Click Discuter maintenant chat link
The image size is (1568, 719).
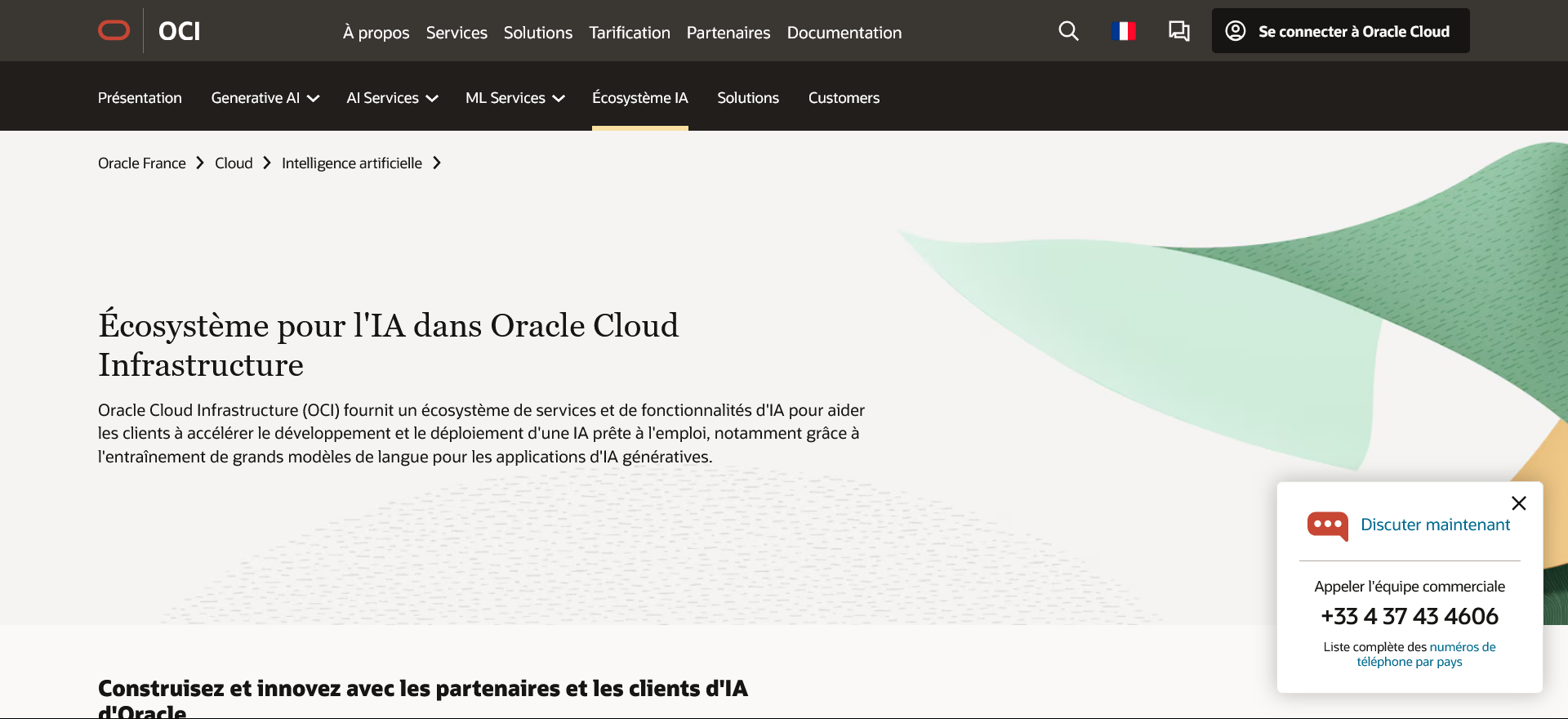pyautogui.click(x=1435, y=525)
